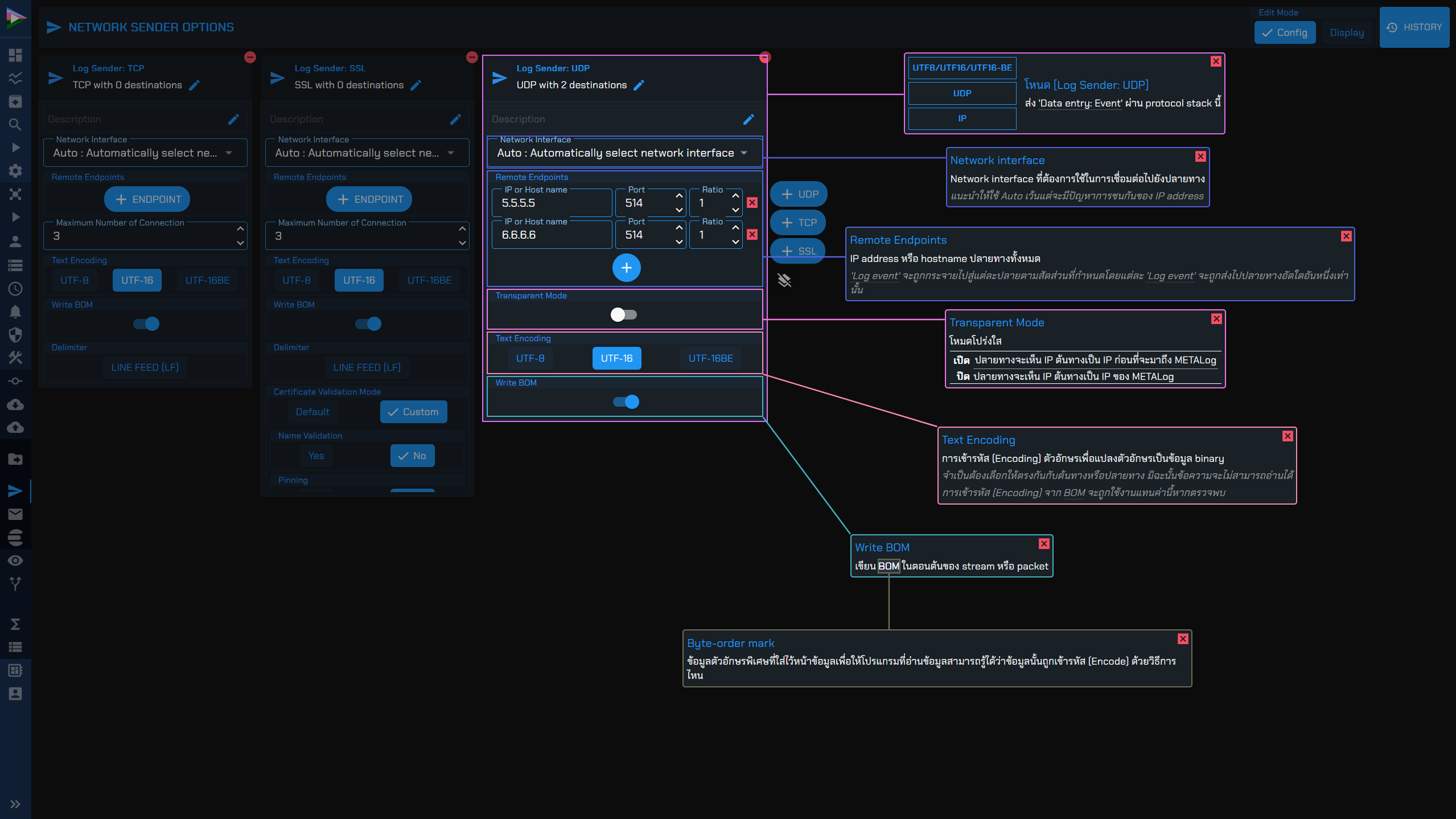This screenshot has width=1456, height=819.
Task: Add endpoint to TCP sender
Action: click(x=147, y=199)
